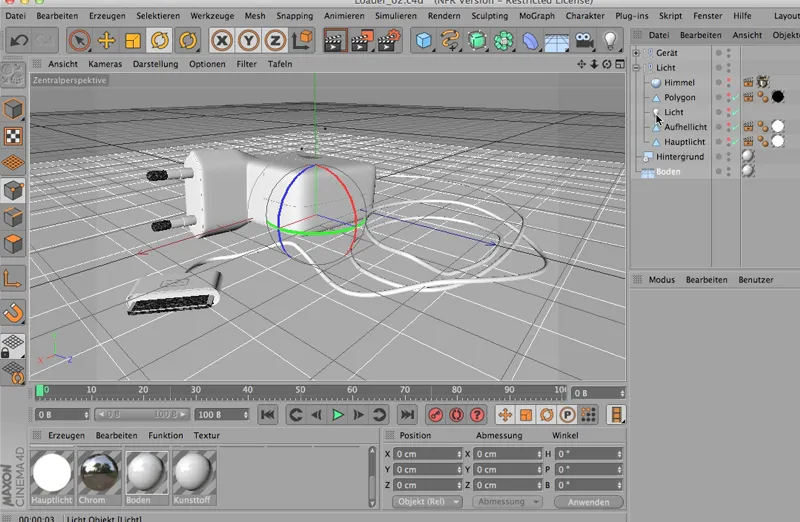The height and width of the screenshot is (522, 800).
Task: Open the render settings
Action: click(389, 40)
